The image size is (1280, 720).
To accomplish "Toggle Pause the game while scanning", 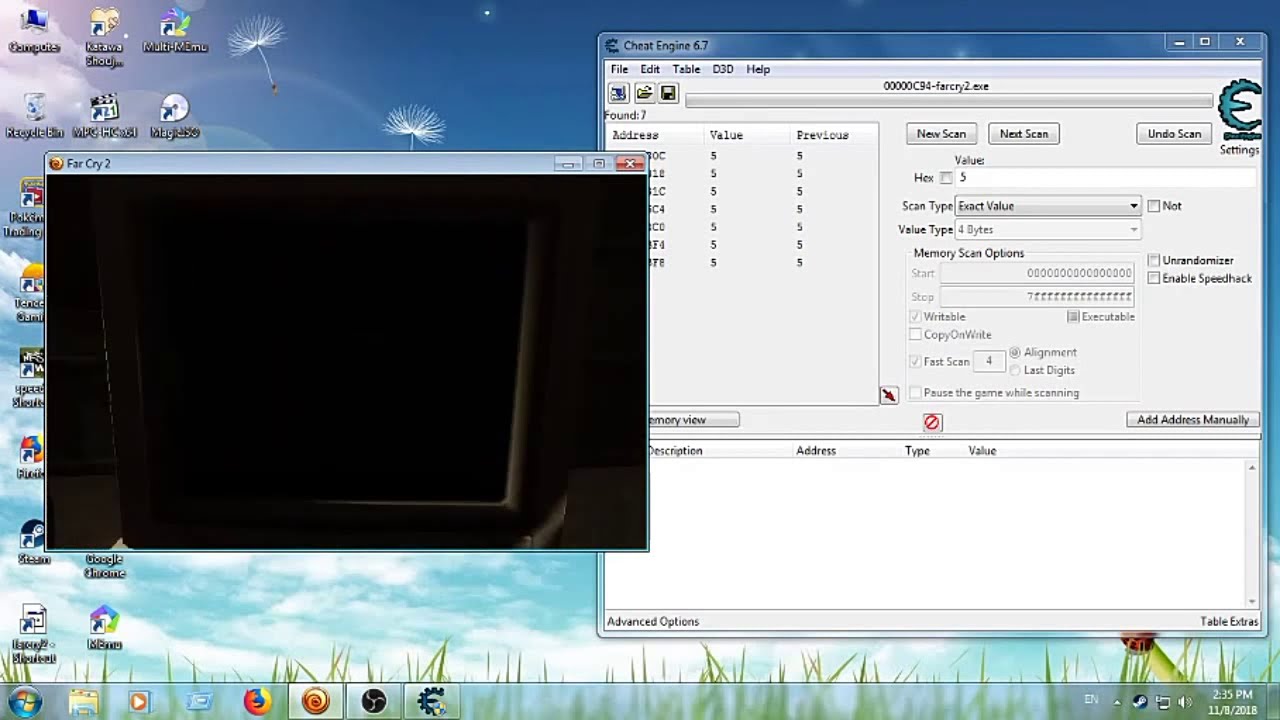I will [915, 393].
